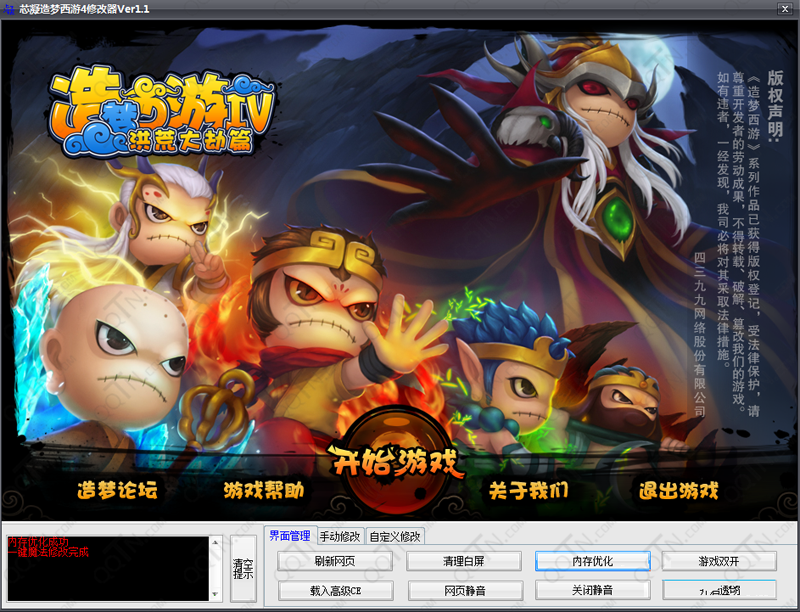Image resolution: width=800 pixels, height=612 pixels.
Task: Click the log box scroll-up arrow
Action: coord(215,542)
